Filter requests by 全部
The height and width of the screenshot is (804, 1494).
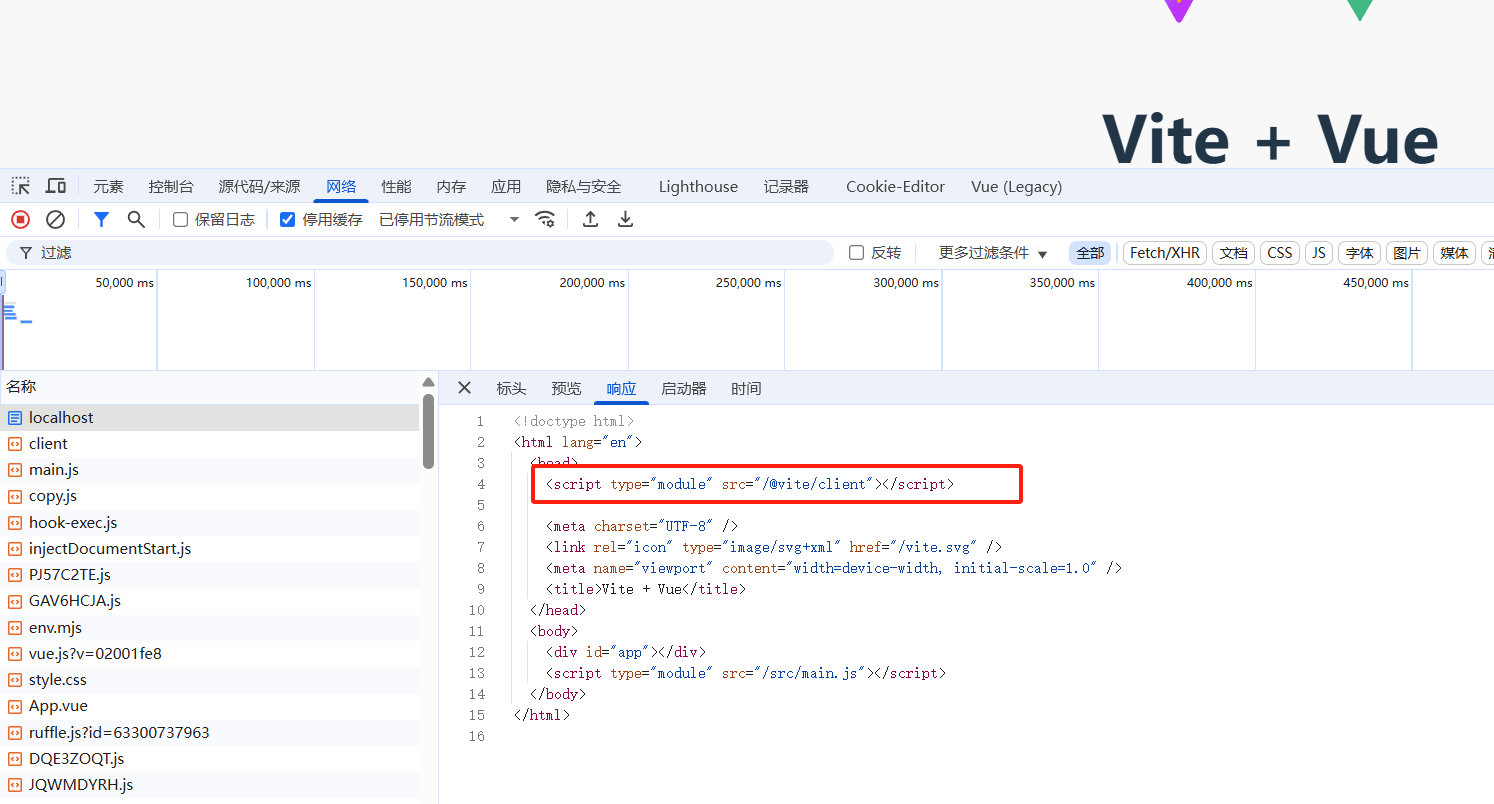click(1090, 253)
